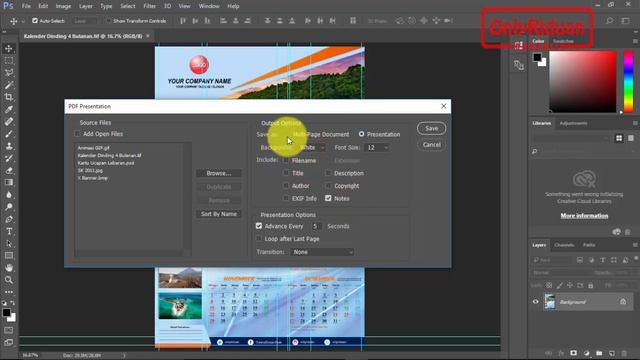
Task: Uncheck the Advance Every checkbox
Action: click(259, 226)
